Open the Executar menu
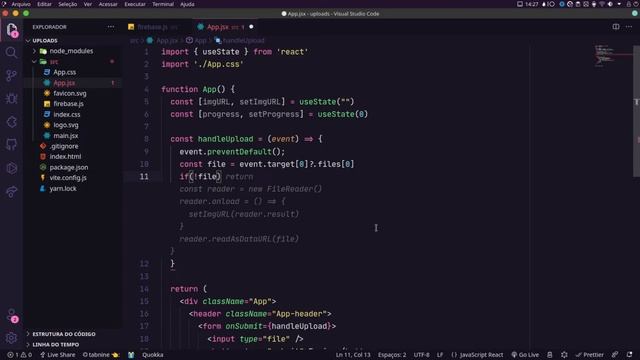Viewport: 640px width, 360px height. click(x=135, y=4)
